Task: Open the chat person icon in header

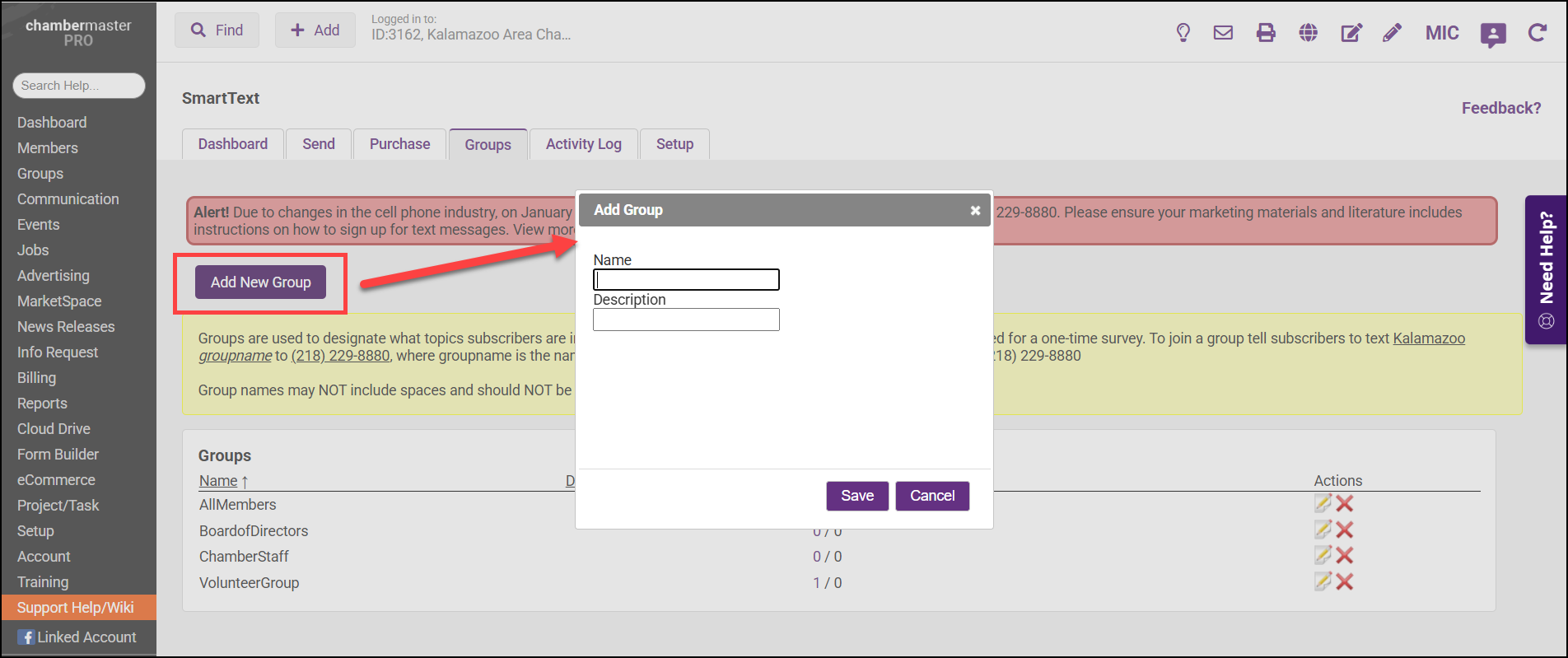Action: 1492,35
